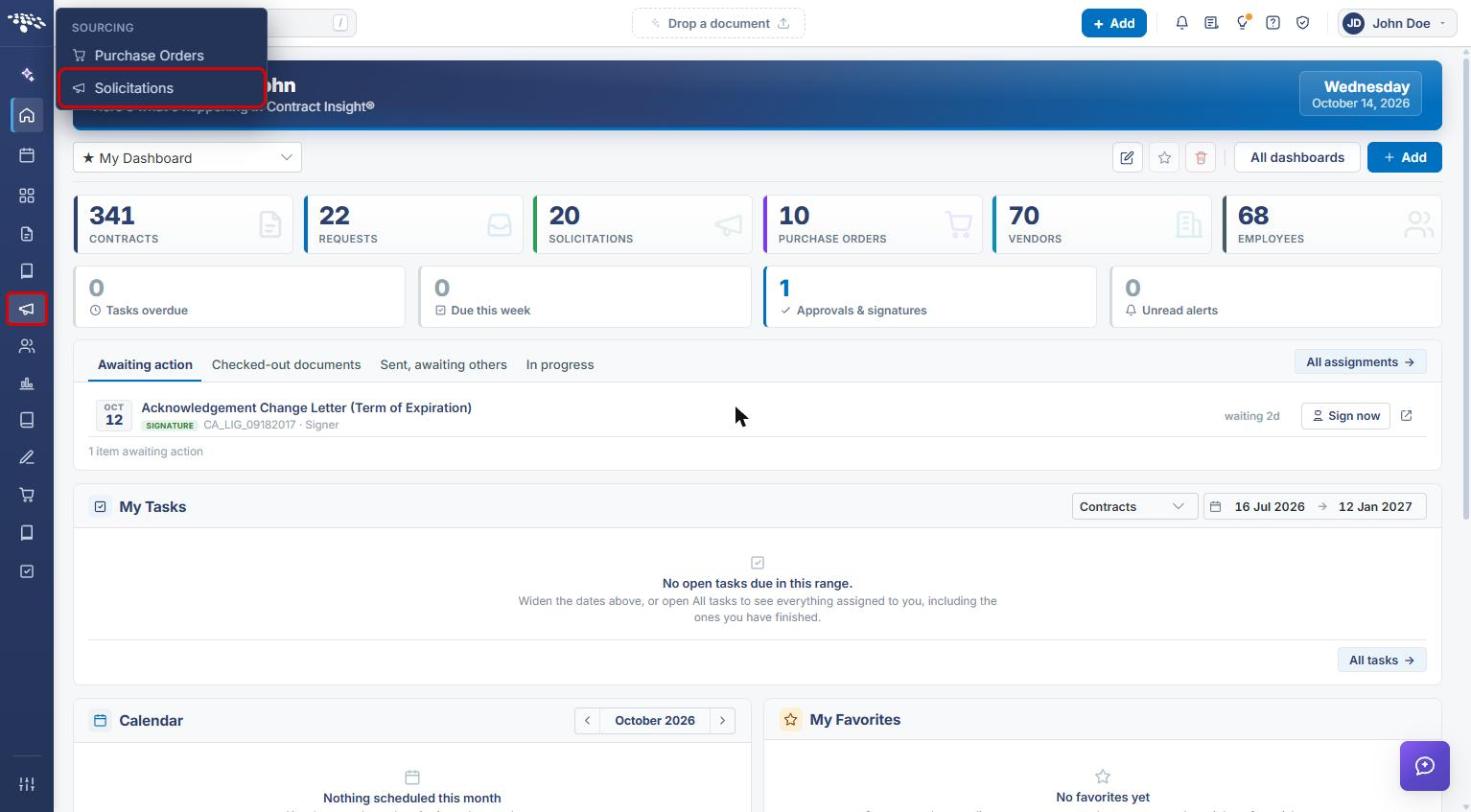Edit the current dashboard with pencil icon
The width and height of the screenshot is (1471, 812).
point(1128,157)
